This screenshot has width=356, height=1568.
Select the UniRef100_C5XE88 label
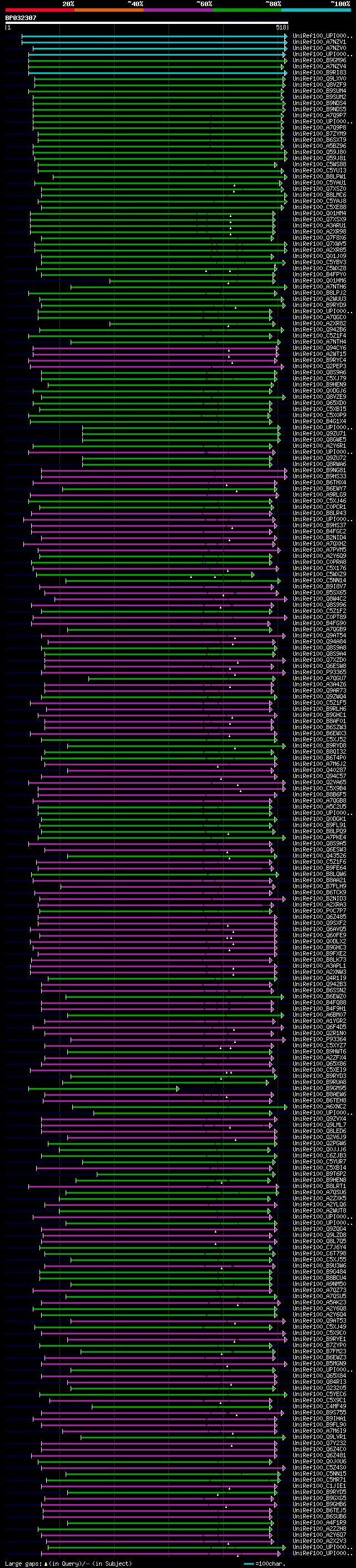(319, 207)
